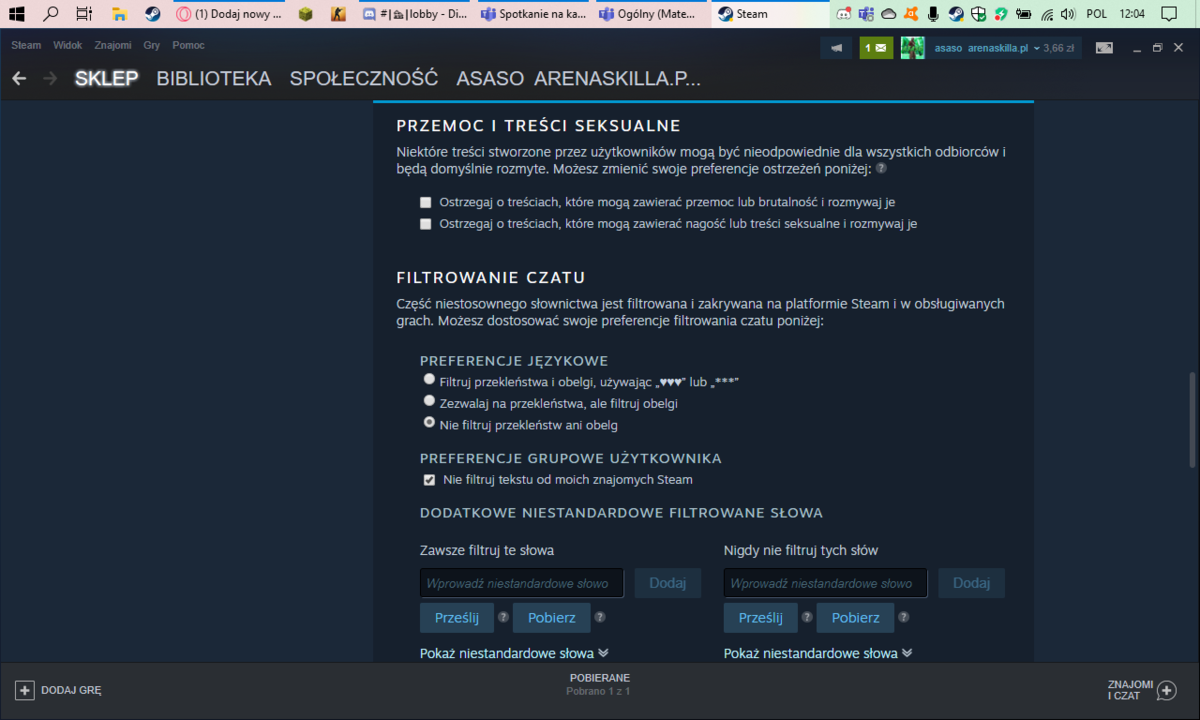Open the Gry menu
Viewport: 1200px width, 720px height.
click(152, 45)
